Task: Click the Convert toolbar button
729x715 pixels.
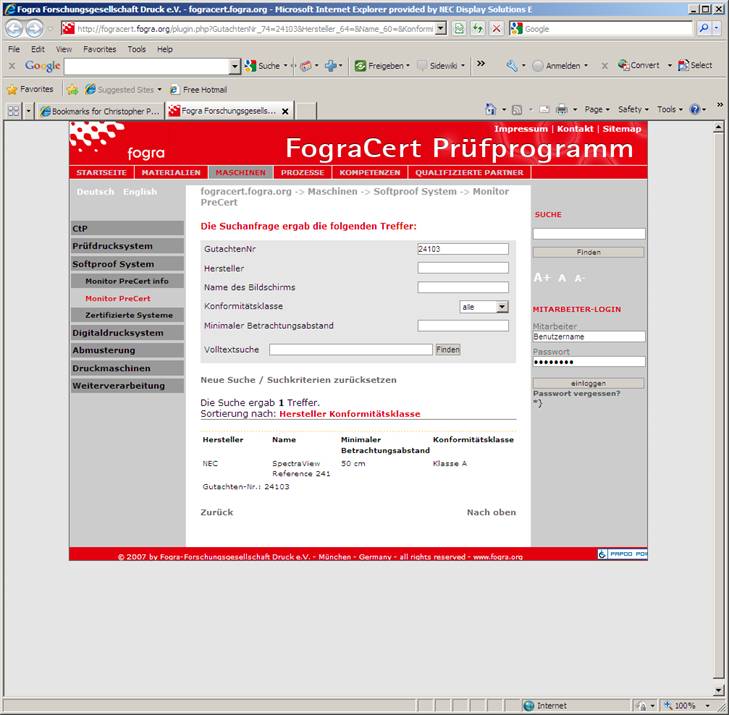Action: point(639,66)
